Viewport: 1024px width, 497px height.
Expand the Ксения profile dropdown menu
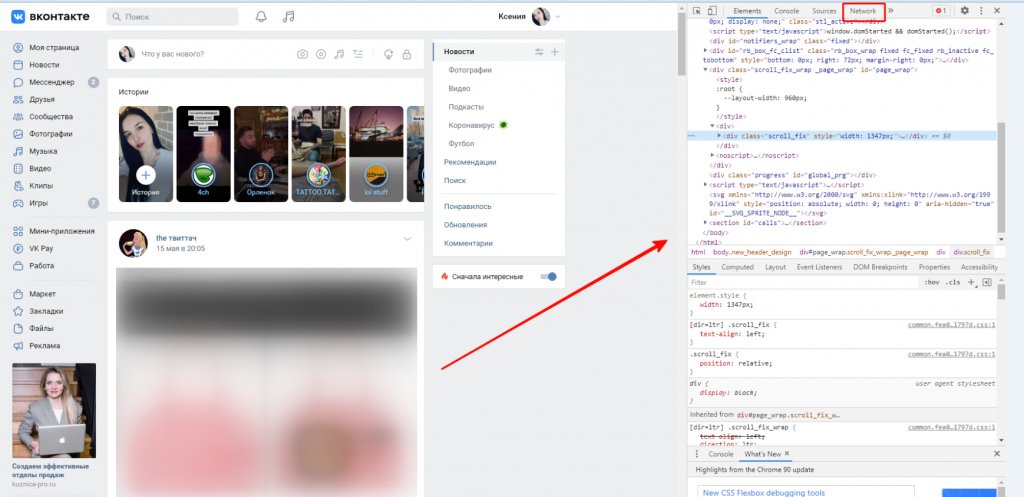click(x=556, y=17)
